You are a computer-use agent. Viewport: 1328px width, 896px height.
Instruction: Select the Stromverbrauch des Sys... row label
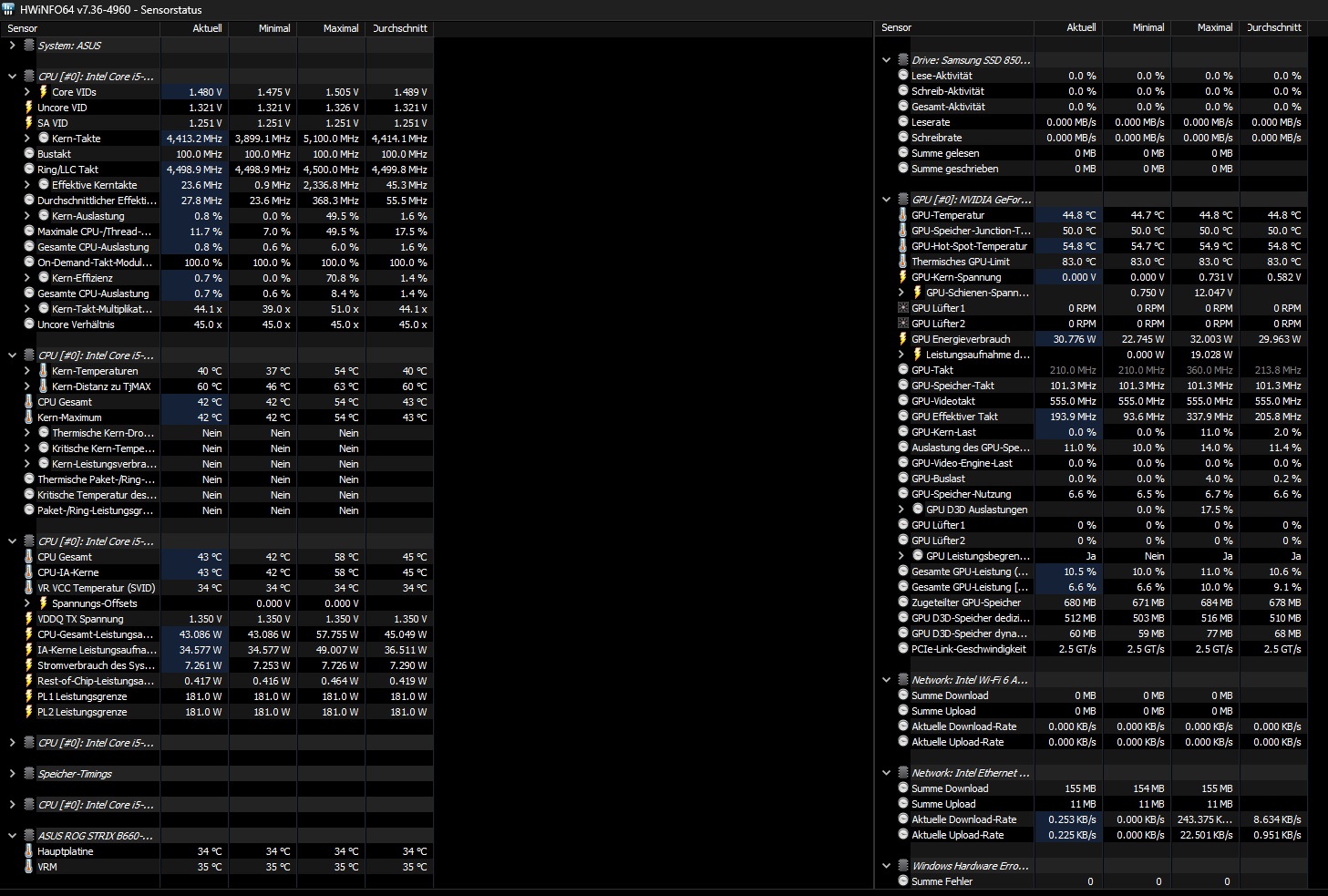click(96, 665)
